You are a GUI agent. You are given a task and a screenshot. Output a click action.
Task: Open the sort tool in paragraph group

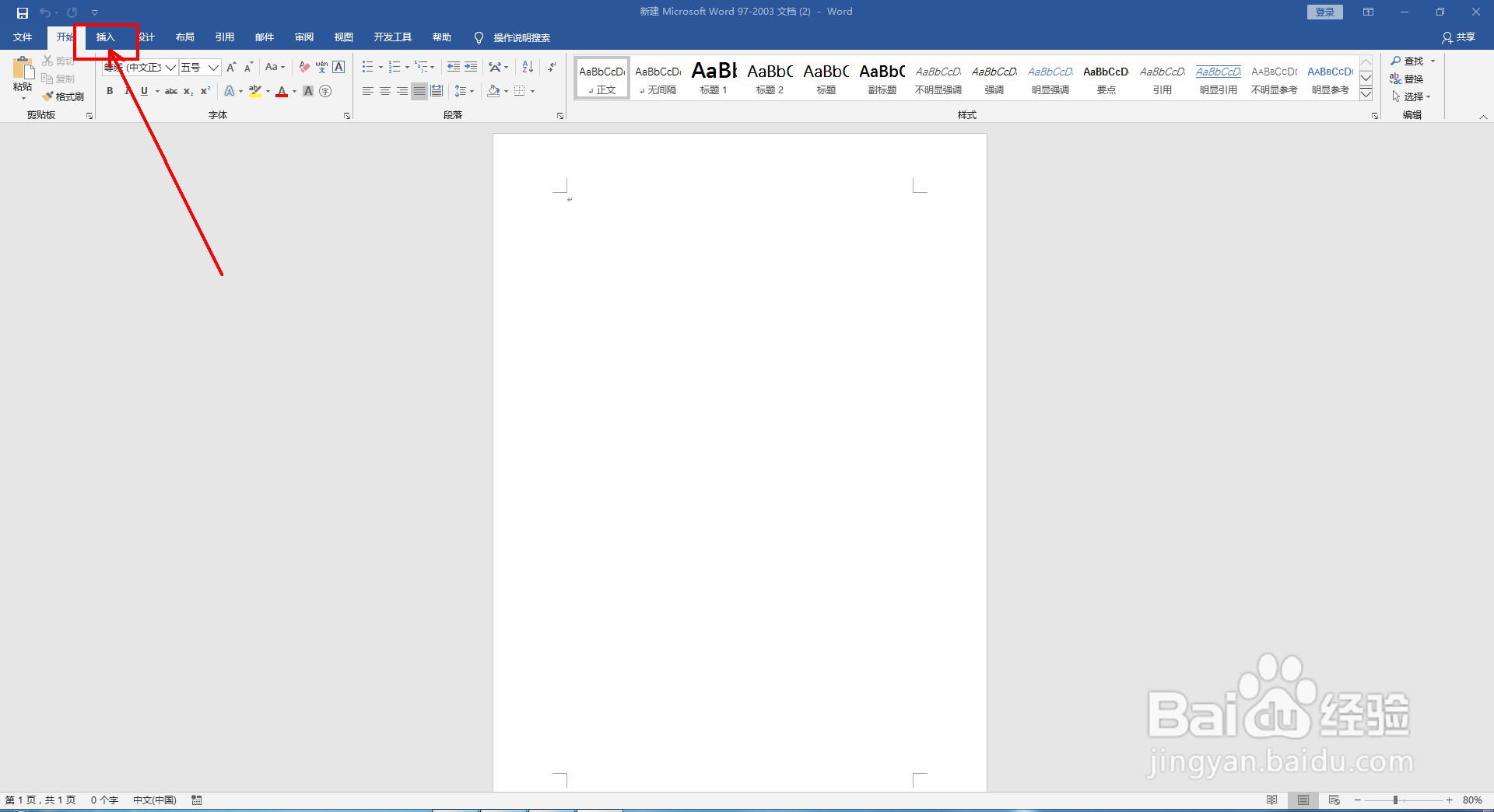click(x=527, y=67)
